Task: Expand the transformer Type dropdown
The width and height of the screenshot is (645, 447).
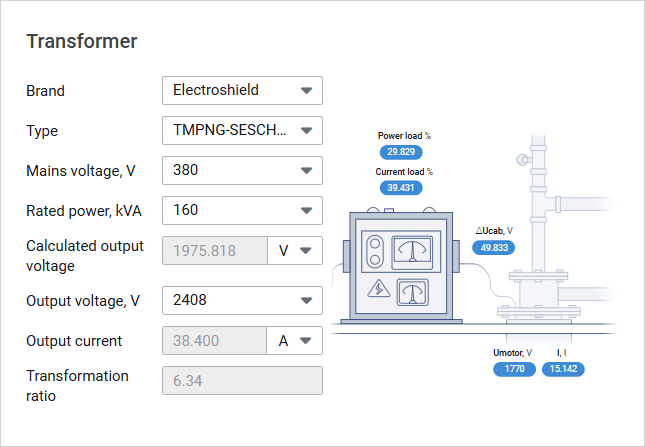Action: tap(242, 130)
